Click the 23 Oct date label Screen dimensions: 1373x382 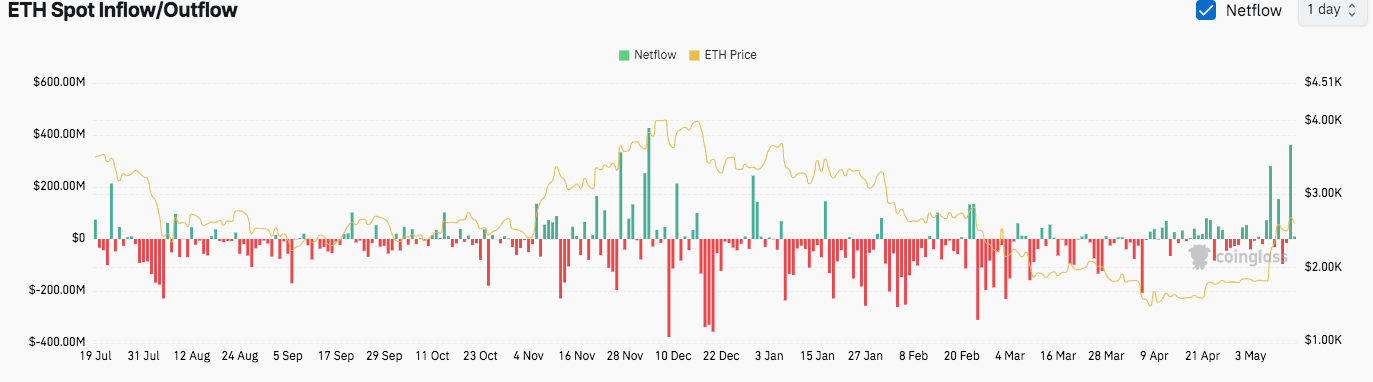[480, 355]
